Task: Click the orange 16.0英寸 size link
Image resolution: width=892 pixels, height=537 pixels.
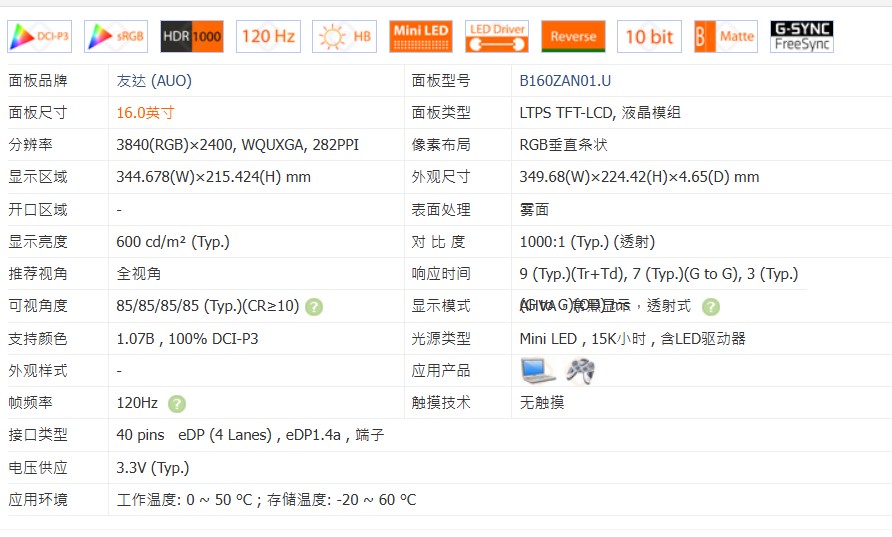Action: point(145,113)
